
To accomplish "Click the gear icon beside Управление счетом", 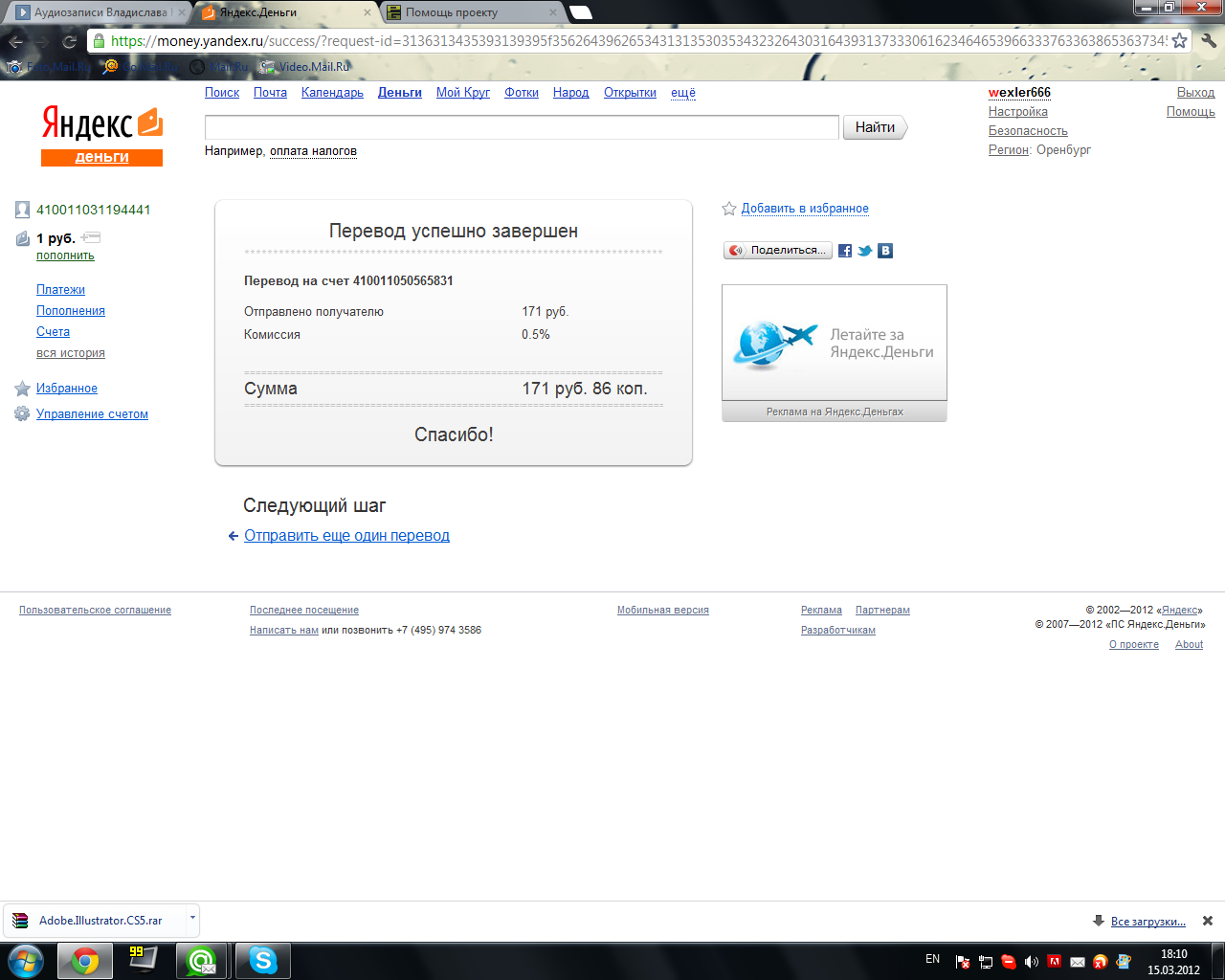I will [22, 413].
